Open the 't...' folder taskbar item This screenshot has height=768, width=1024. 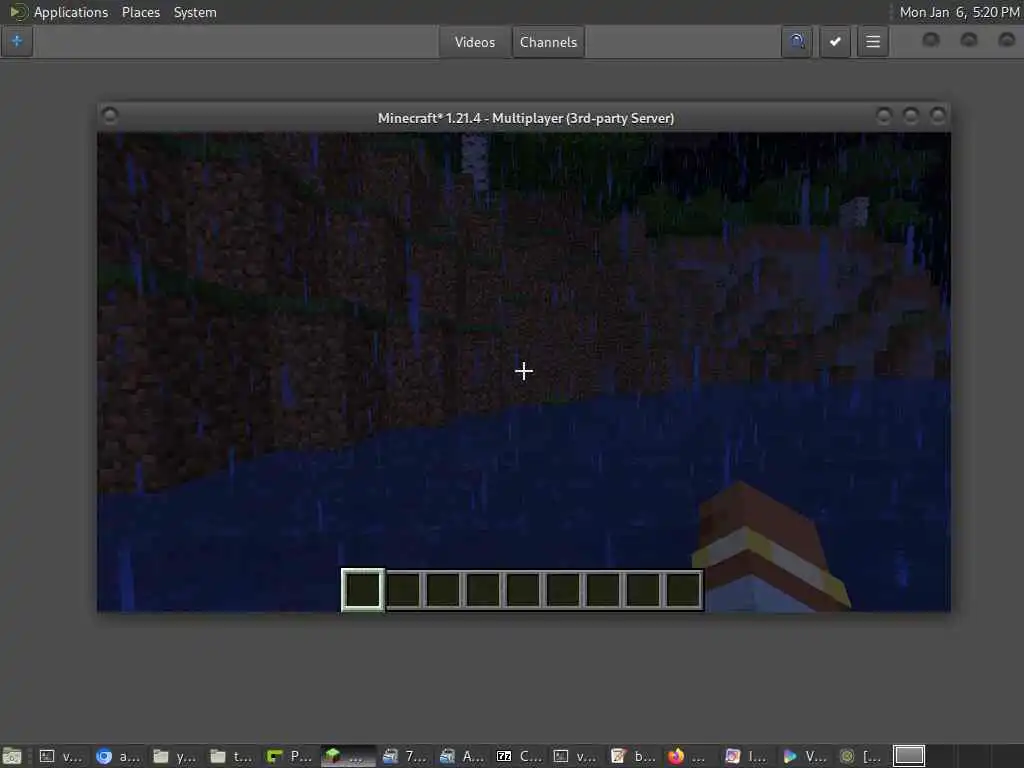pos(232,756)
